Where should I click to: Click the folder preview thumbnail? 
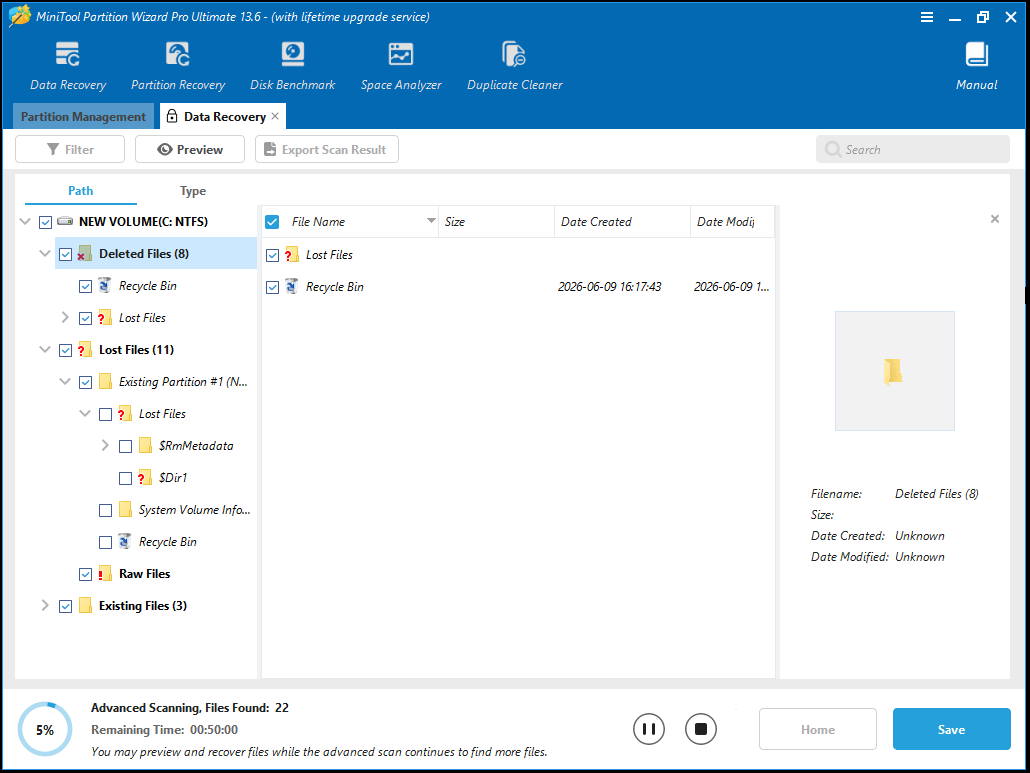coord(895,371)
